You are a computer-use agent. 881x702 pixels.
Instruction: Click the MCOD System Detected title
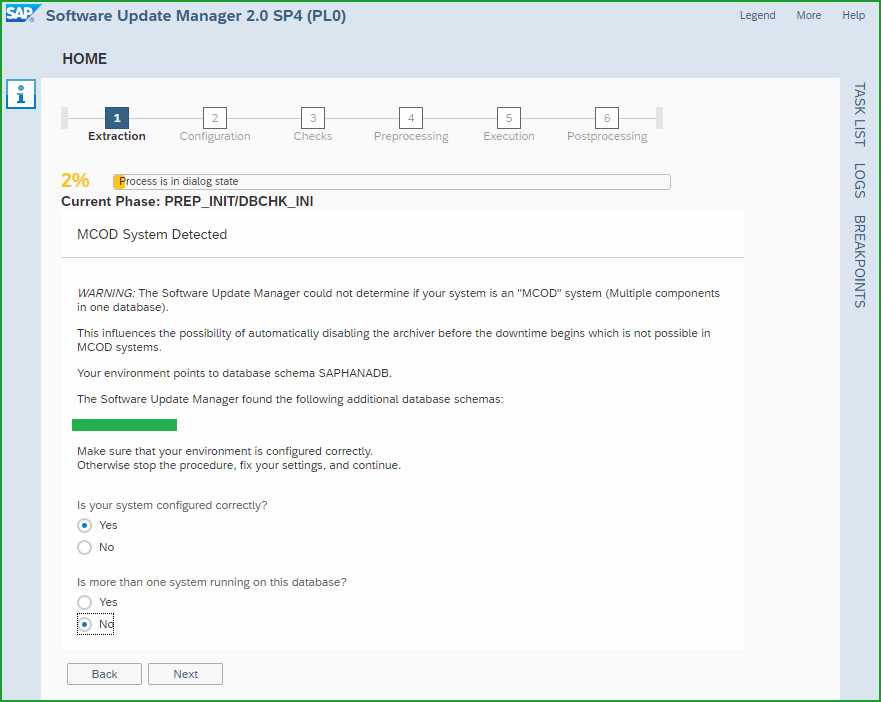(x=152, y=234)
